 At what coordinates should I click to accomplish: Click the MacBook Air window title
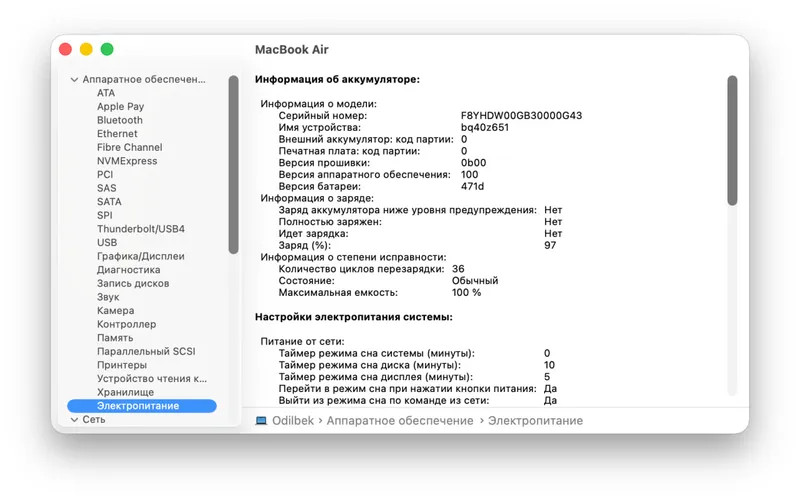tap(292, 49)
